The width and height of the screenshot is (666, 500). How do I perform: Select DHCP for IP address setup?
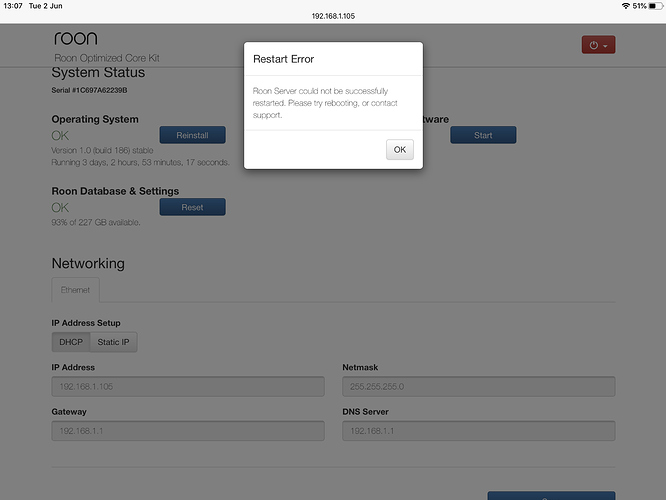71,342
